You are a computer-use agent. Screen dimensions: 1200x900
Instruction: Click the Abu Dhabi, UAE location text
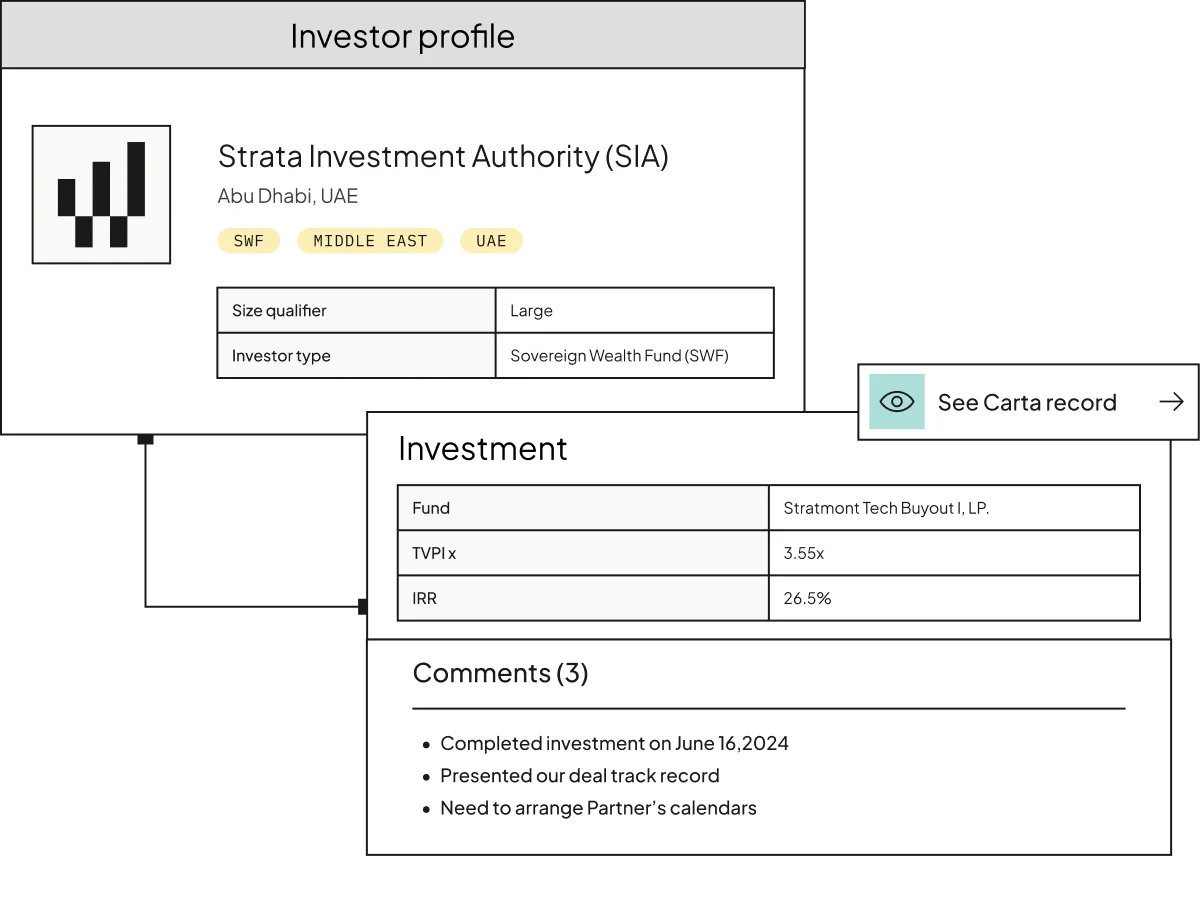point(288,196)
